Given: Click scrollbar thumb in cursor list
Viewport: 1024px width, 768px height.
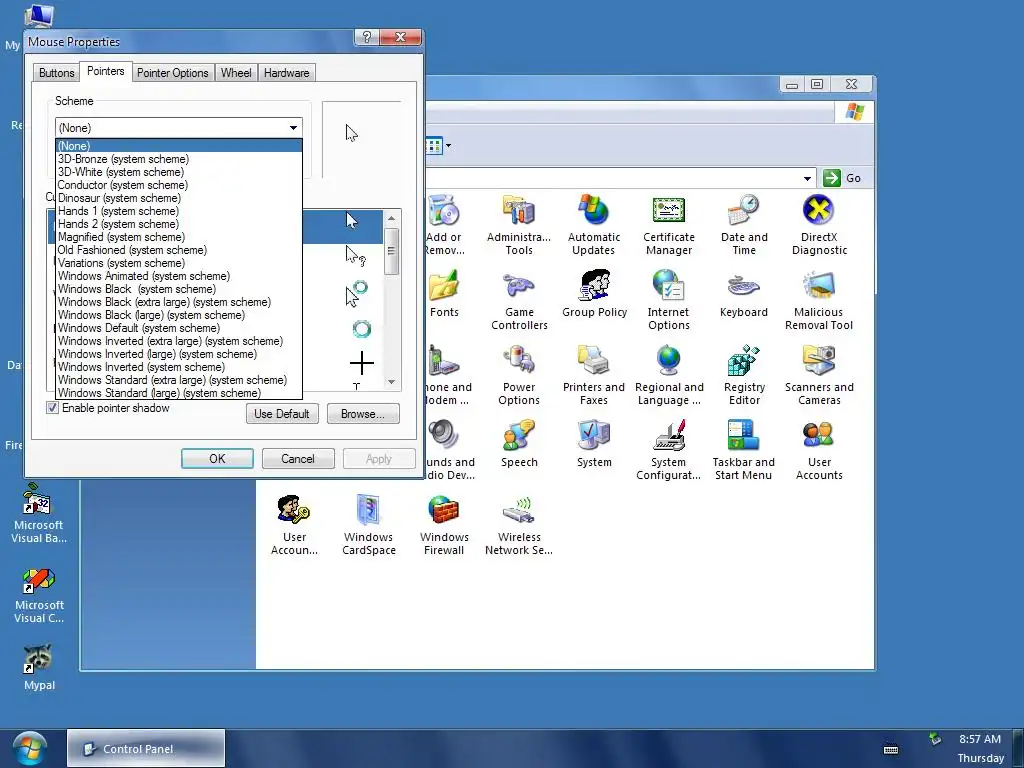Looking at the screenshot, I should [x=391, y=251].
